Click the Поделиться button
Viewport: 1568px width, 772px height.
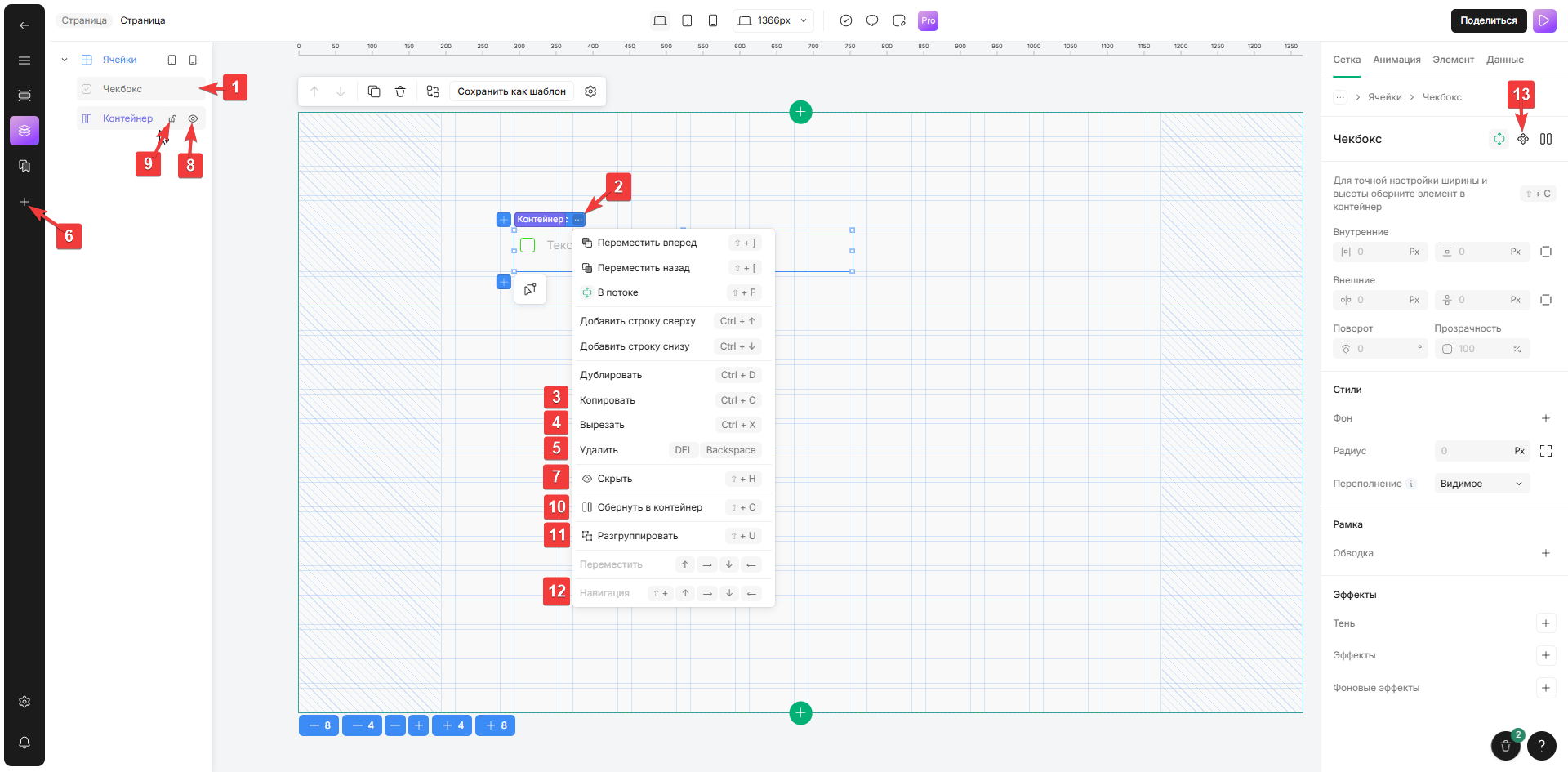1488,20
